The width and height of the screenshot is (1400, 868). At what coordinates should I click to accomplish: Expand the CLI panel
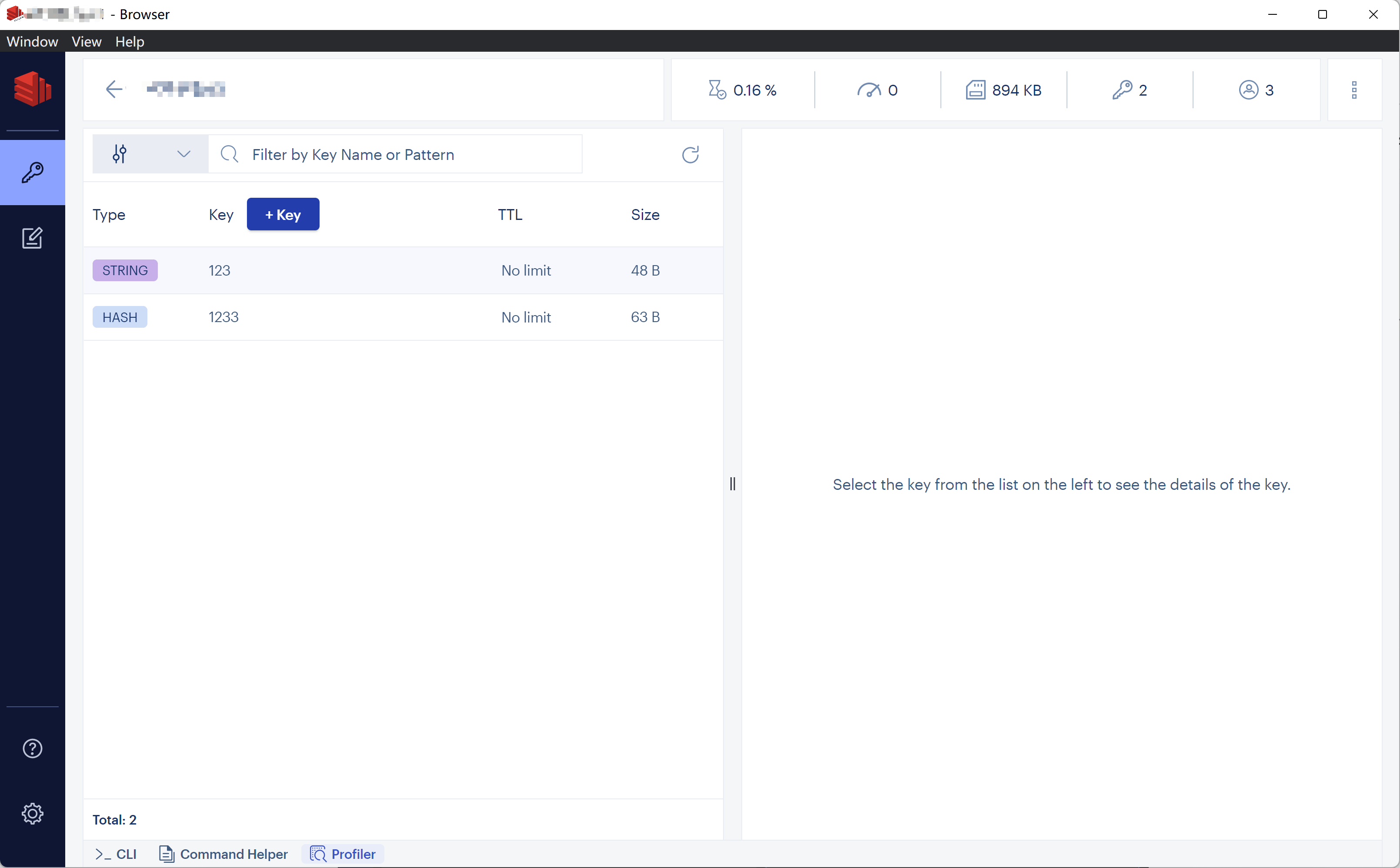116,854
